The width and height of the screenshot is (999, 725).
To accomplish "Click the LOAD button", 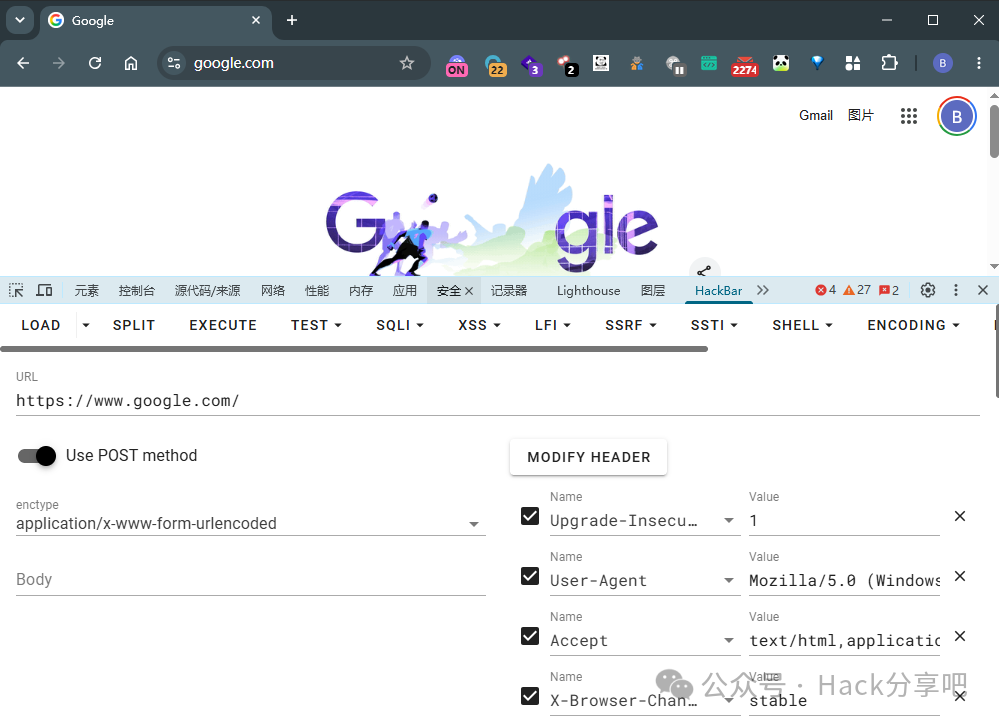I will pos(41,326).
